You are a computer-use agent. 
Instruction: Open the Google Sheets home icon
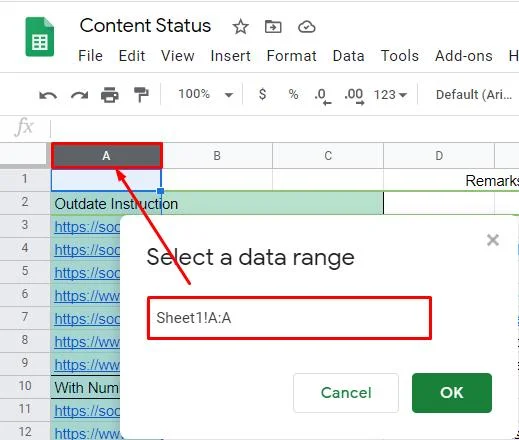pyautogui.click(x=40, y=37)
